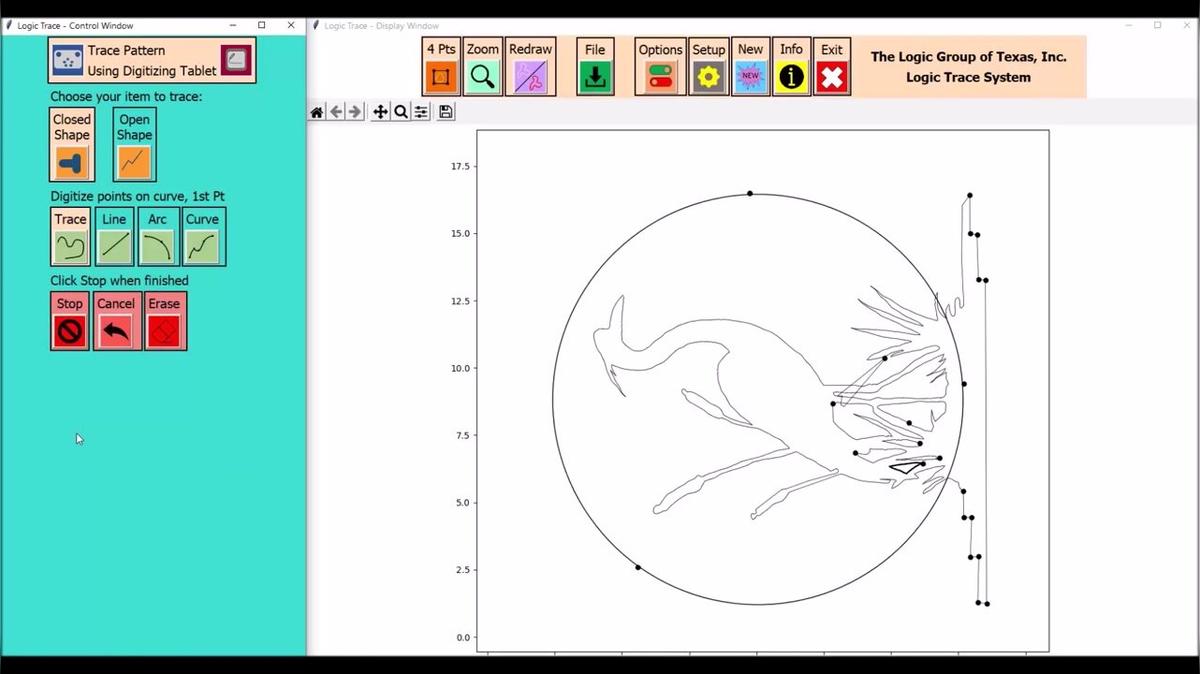Click the Exit button with red X
The height and width of the screenshot is (674, 1200).
pos(832,67)
